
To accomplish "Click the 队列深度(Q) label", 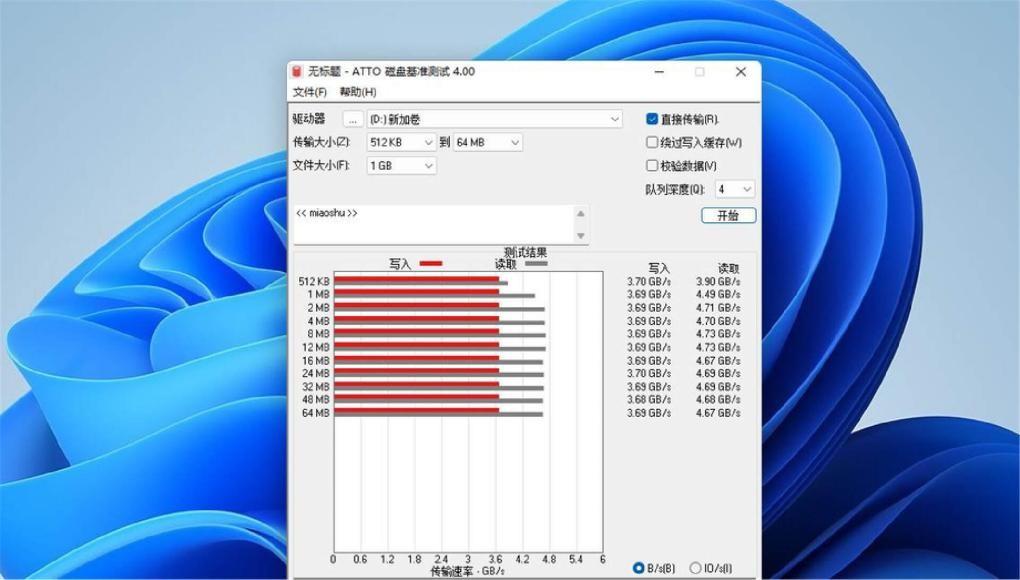I will click(x=675, y=190).
